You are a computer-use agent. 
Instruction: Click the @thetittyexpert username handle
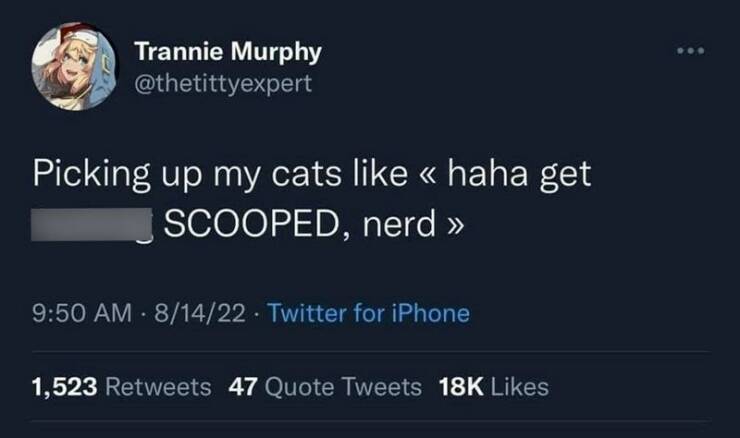222,84
